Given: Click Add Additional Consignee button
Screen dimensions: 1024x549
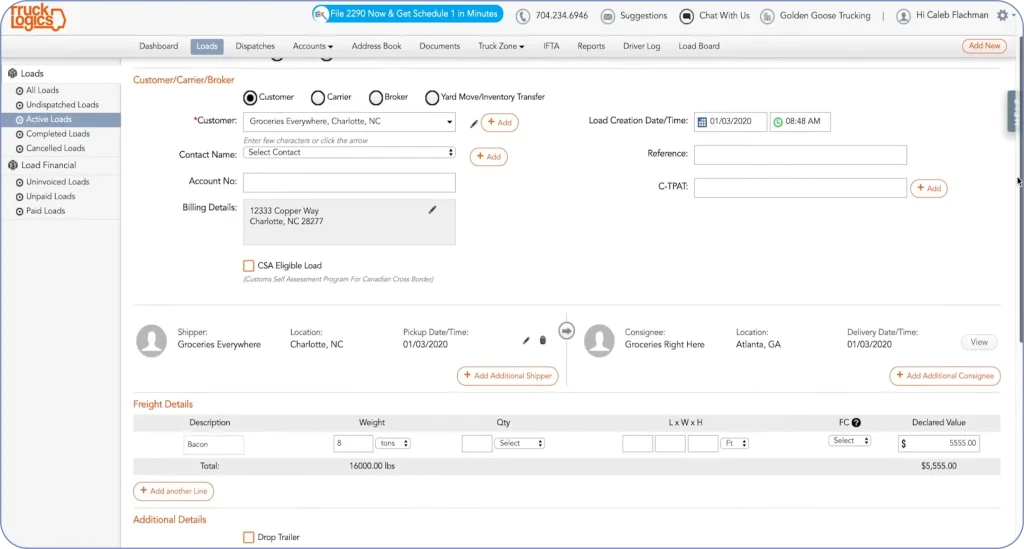Looking at the screenshot, I should (x=944, y=376).
